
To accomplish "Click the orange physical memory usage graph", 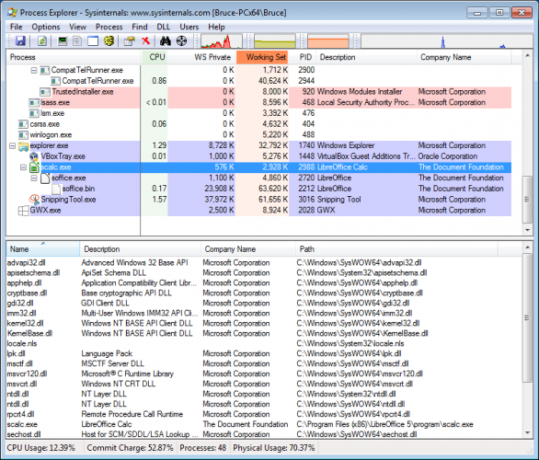I will pos(328,41).
